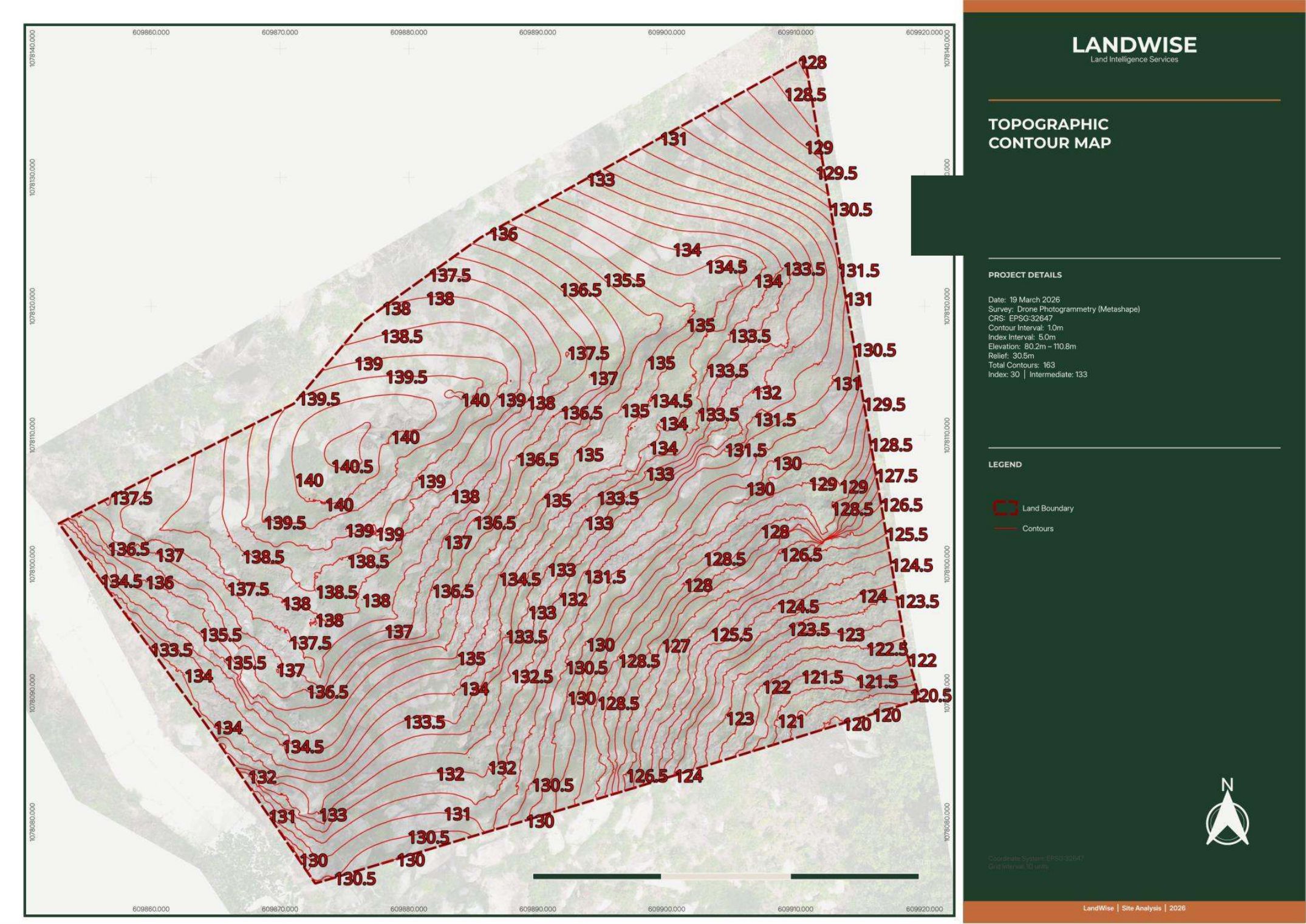Click the red Contours line legend symbol
Screen dimensions: 1306x924
(1005, 529)
